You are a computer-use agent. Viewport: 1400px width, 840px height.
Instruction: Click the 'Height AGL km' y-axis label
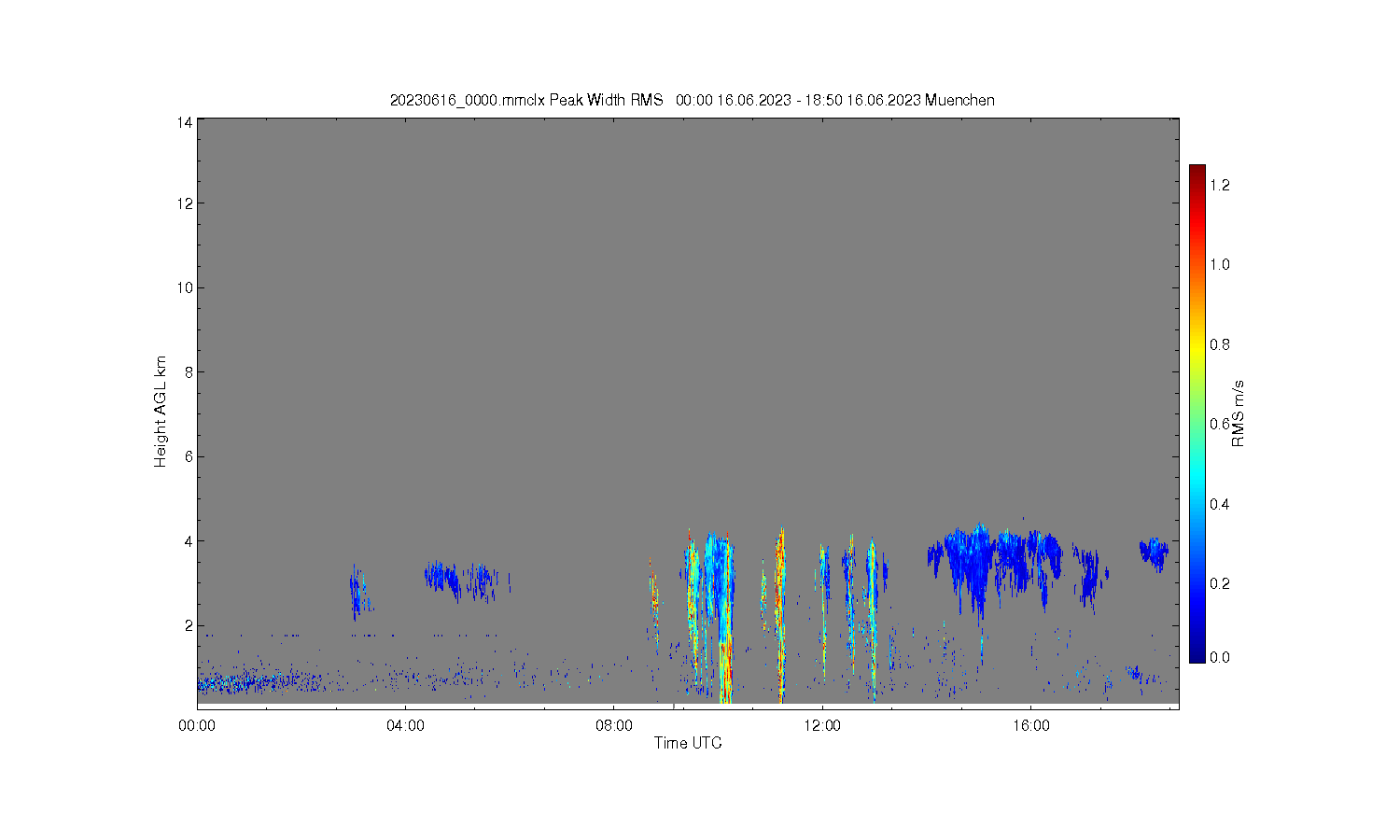point(161,412)
